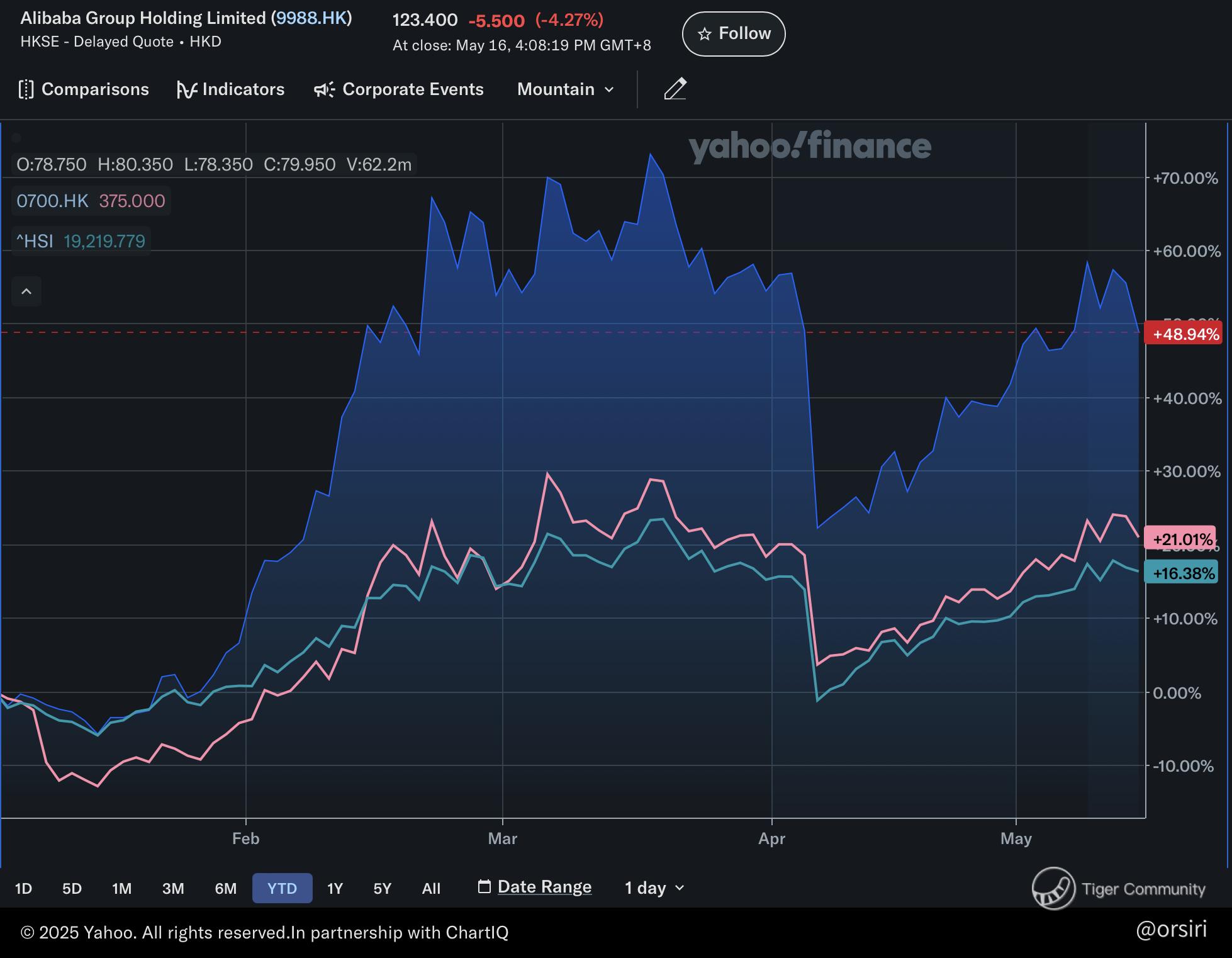The image size is (1232, 958).
Task: Click the pink +21.01% axis label
Action: 1182,539
